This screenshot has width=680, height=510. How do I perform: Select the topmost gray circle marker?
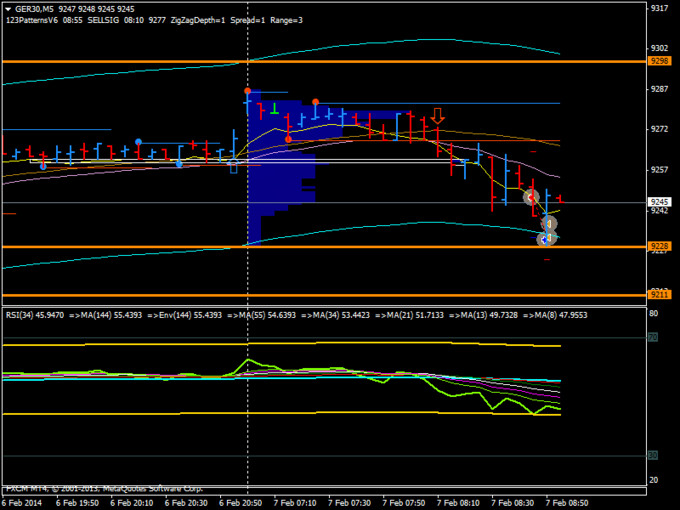532,197
